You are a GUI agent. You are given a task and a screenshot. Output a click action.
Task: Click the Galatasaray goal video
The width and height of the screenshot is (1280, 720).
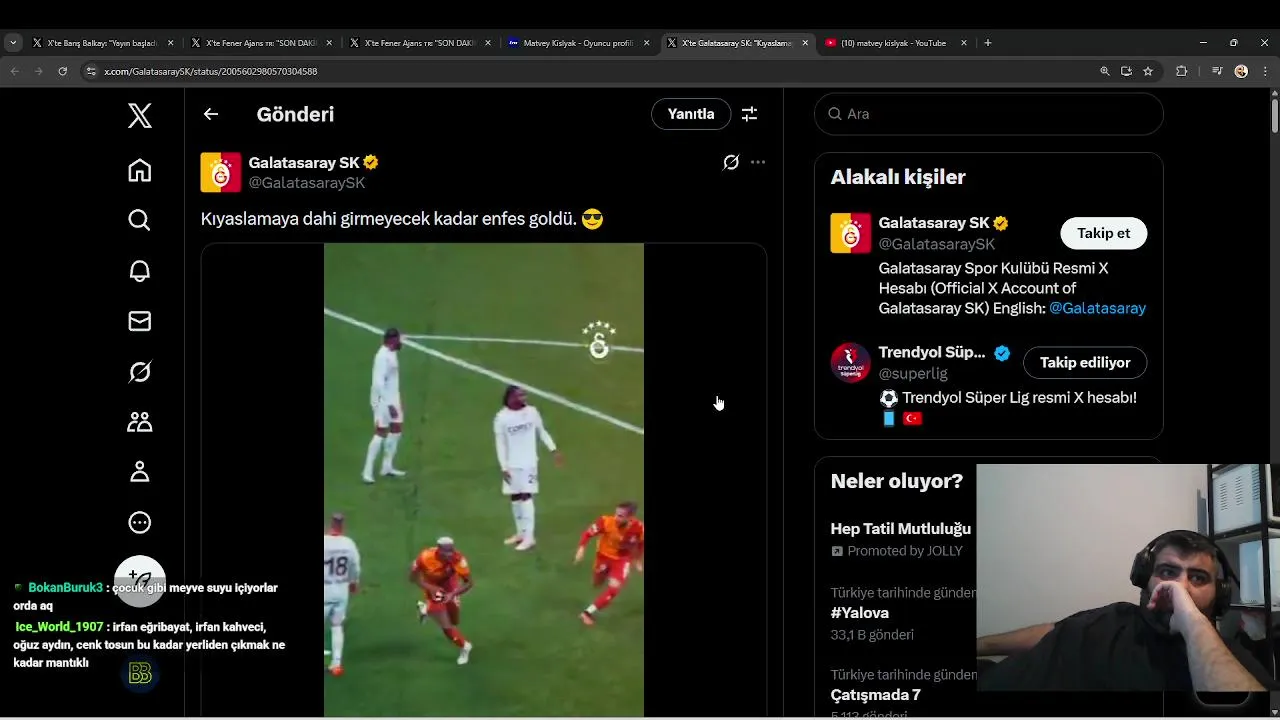(x=484, y=480)
